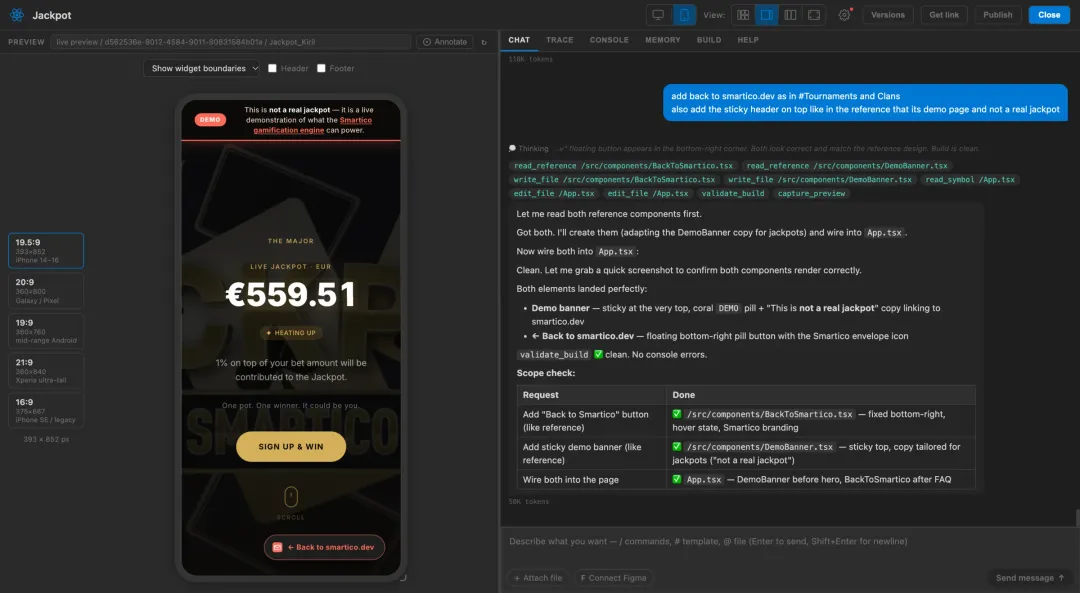This screenshot has width=1080, height=593.
Task: Select 16:9 iPhone SE / legacy preset
Action: point(46,410)
